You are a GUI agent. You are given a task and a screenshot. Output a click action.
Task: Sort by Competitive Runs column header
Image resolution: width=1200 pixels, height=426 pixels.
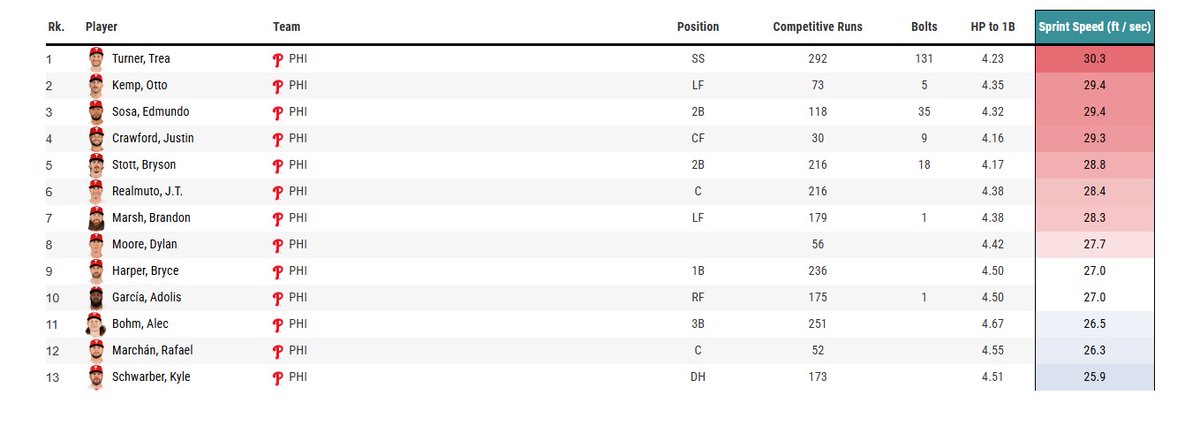(x=817, y=27)
